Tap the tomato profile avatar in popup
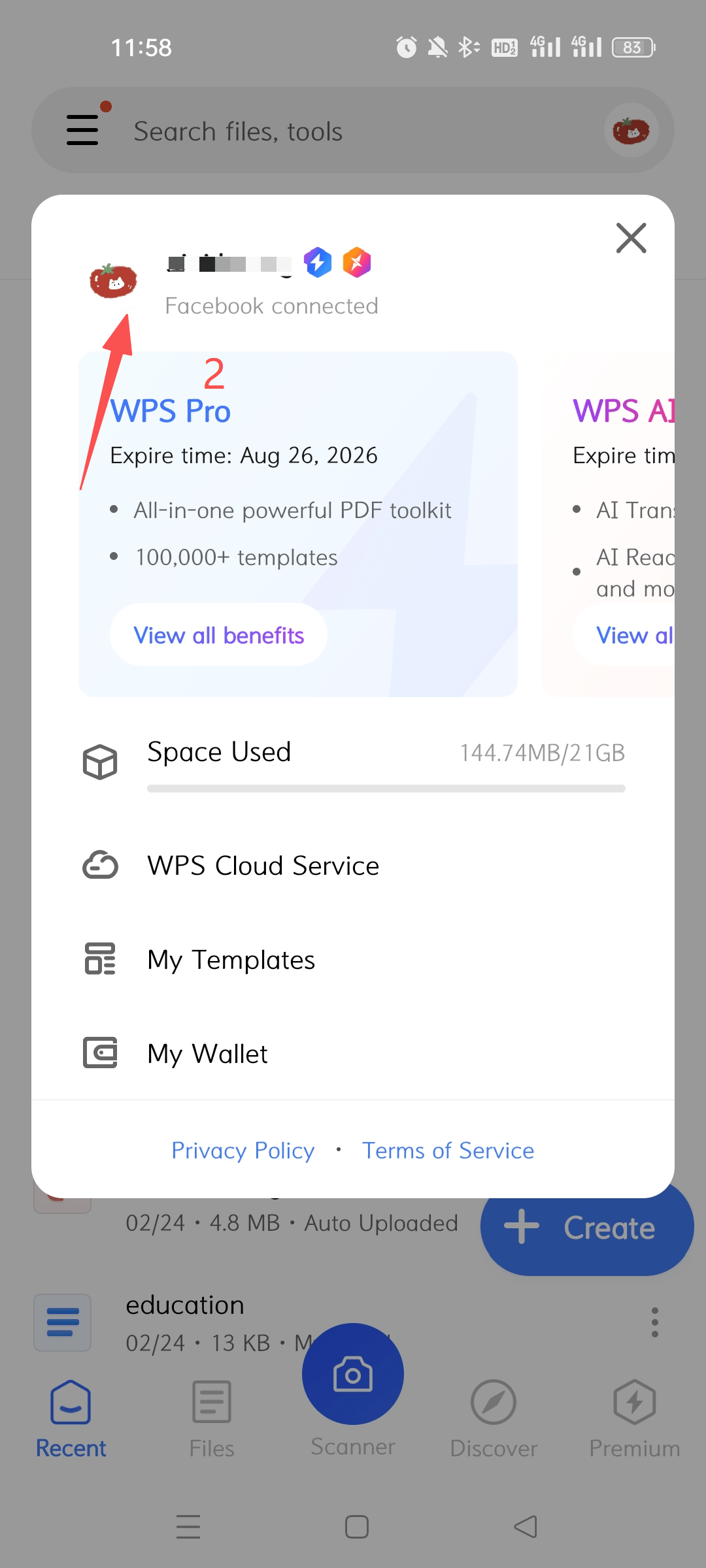 [113, 281]
